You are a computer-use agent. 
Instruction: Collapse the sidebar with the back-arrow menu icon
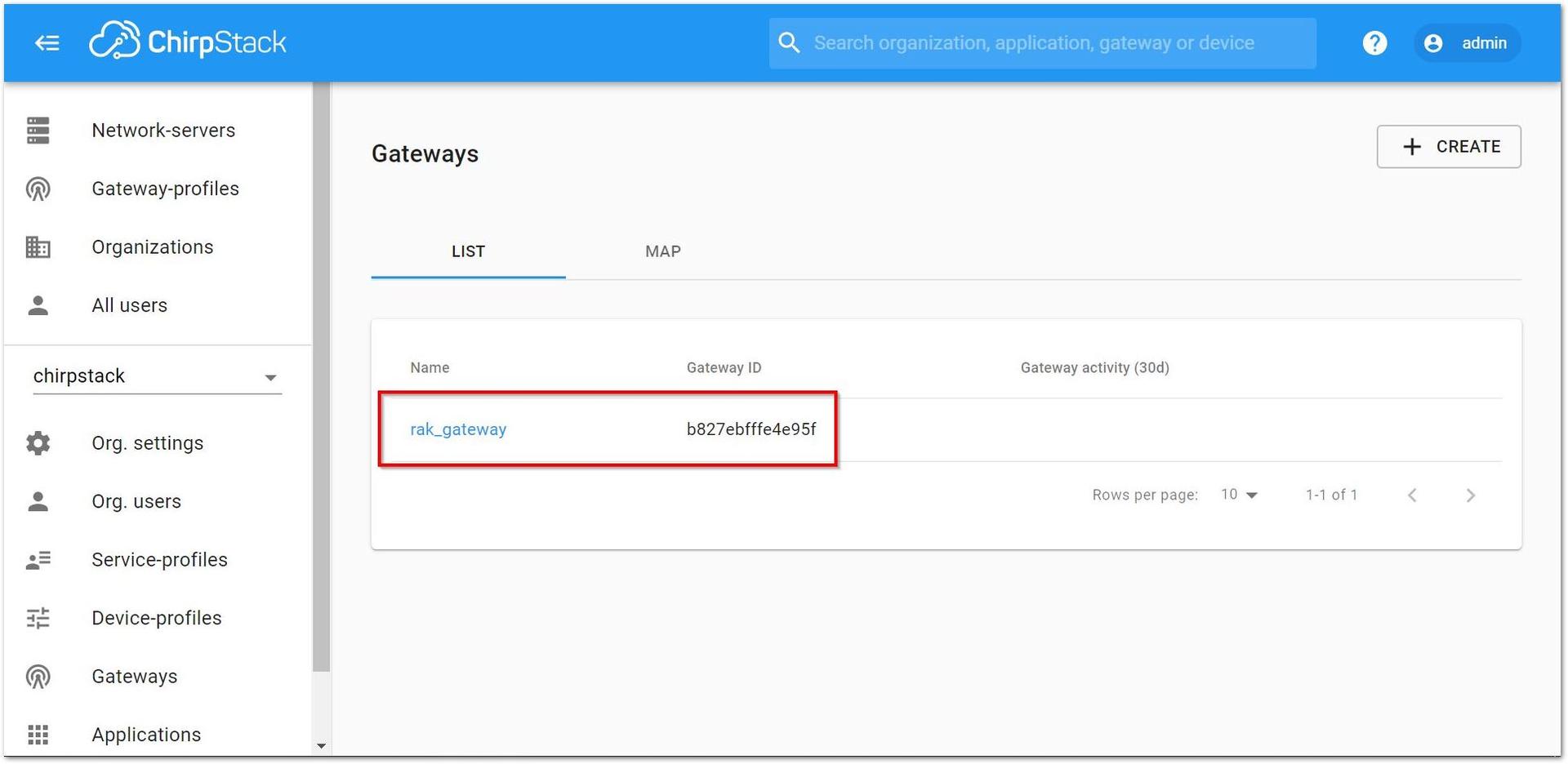47,43
